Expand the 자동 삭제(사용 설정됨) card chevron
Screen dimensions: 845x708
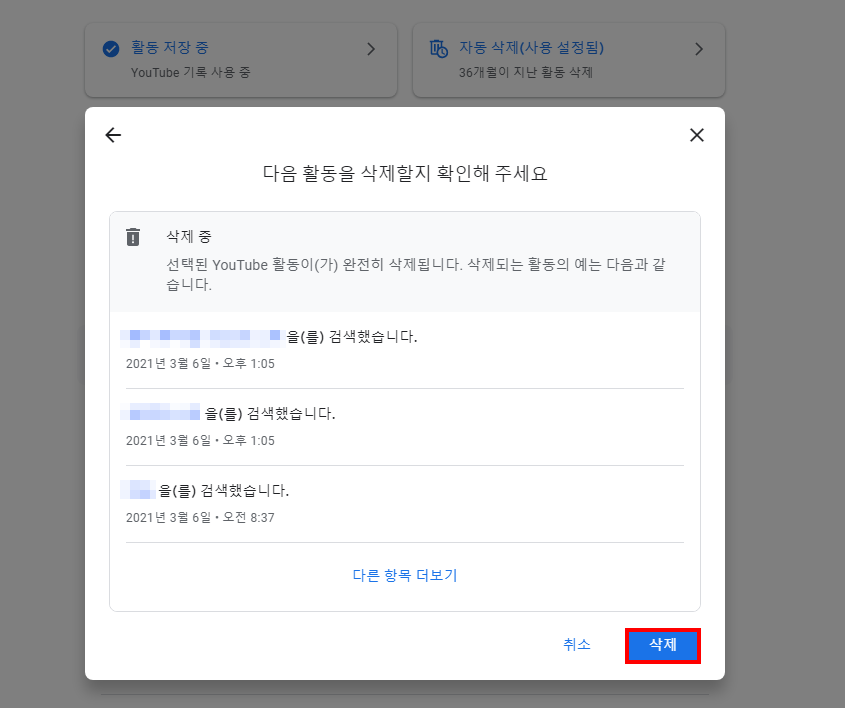pos(699,49)
